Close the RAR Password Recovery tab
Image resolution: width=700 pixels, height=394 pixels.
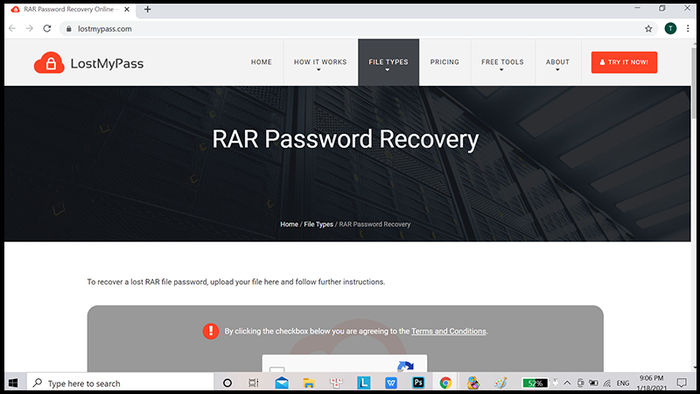pyautogui.click(x=127, y=9)
